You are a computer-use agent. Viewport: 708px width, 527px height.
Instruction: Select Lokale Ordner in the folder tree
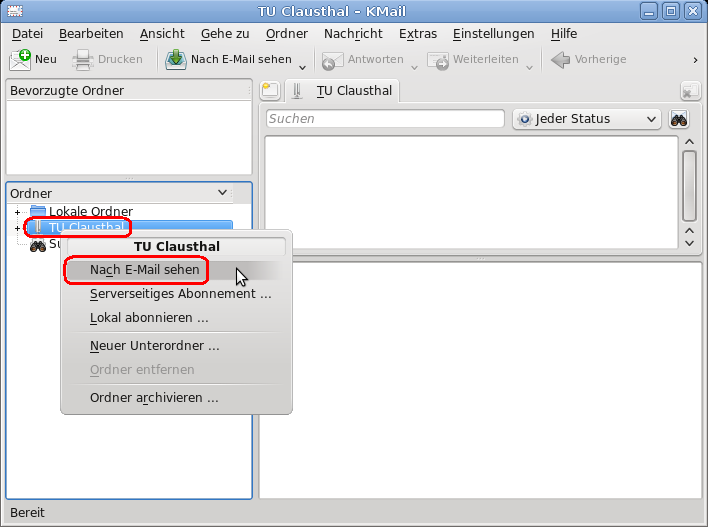pos(91,211)
